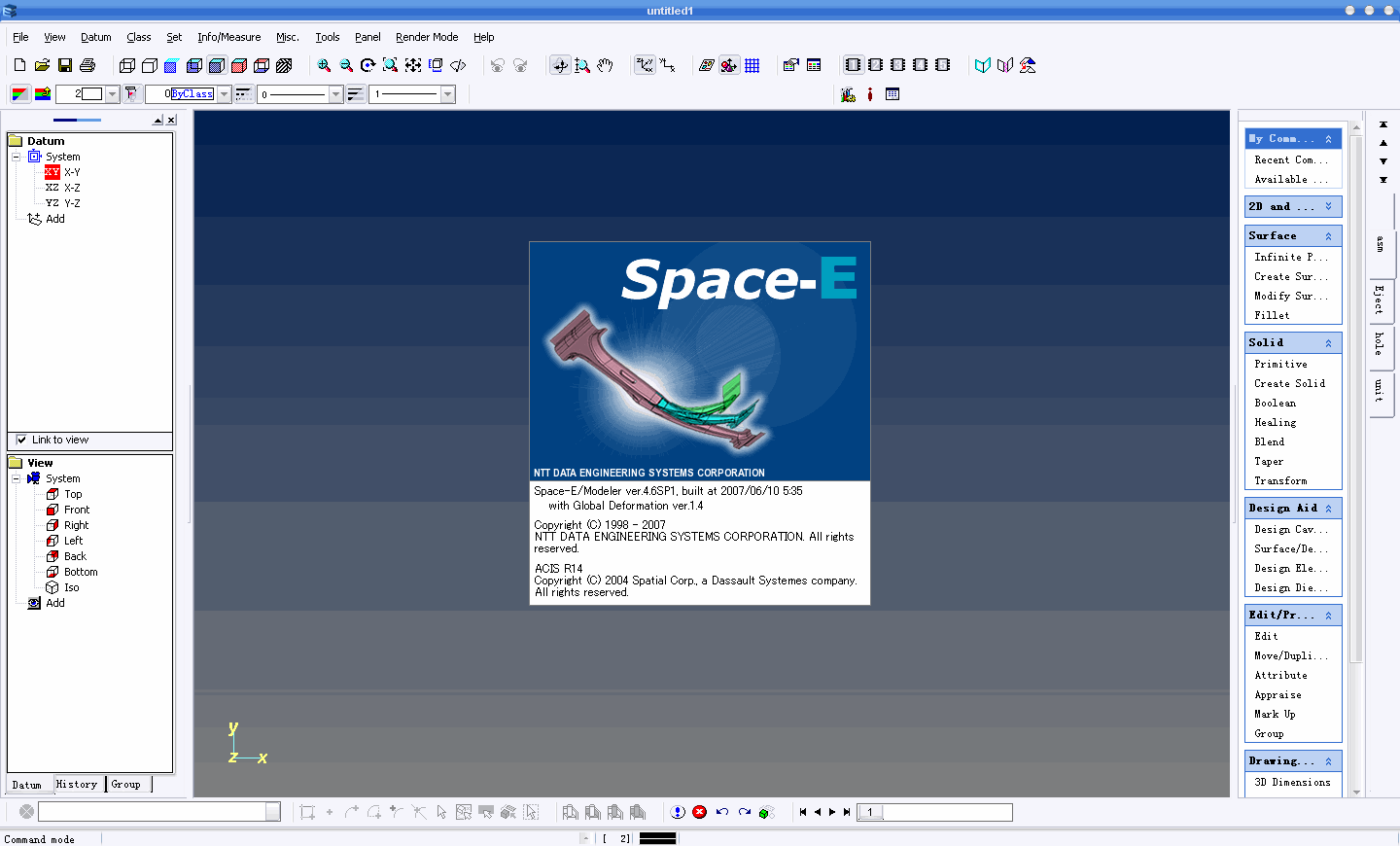Click the blue help exclamation icon
The image size is (1400, 846).
click(x=678, y=812)
